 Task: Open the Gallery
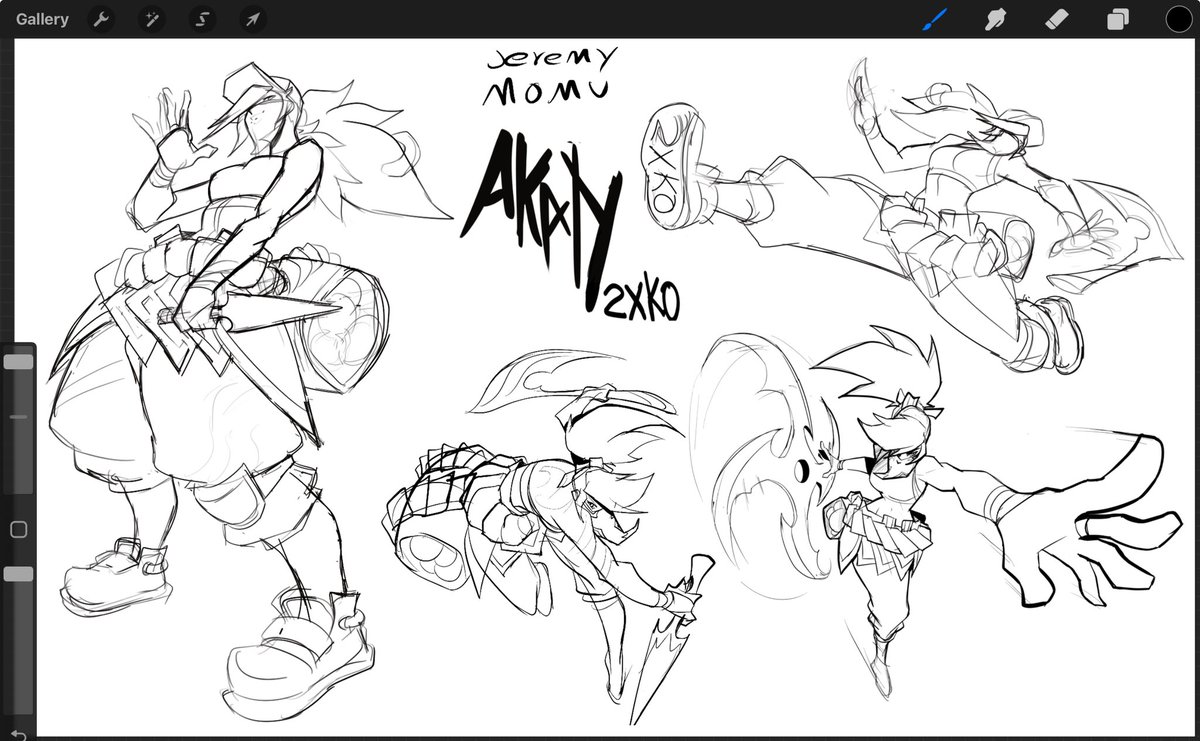point(42,19)
